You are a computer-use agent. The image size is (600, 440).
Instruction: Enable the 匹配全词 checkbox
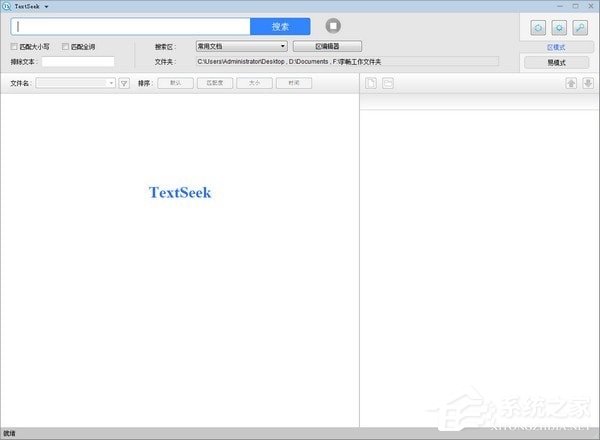tap(65, 46)
